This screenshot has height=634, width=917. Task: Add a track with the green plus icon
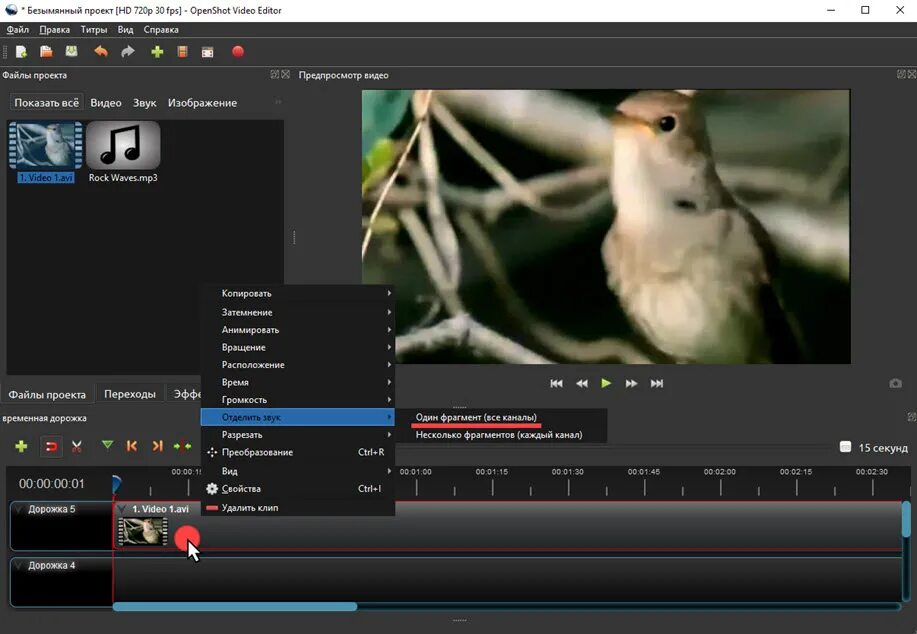pos(21,446)
